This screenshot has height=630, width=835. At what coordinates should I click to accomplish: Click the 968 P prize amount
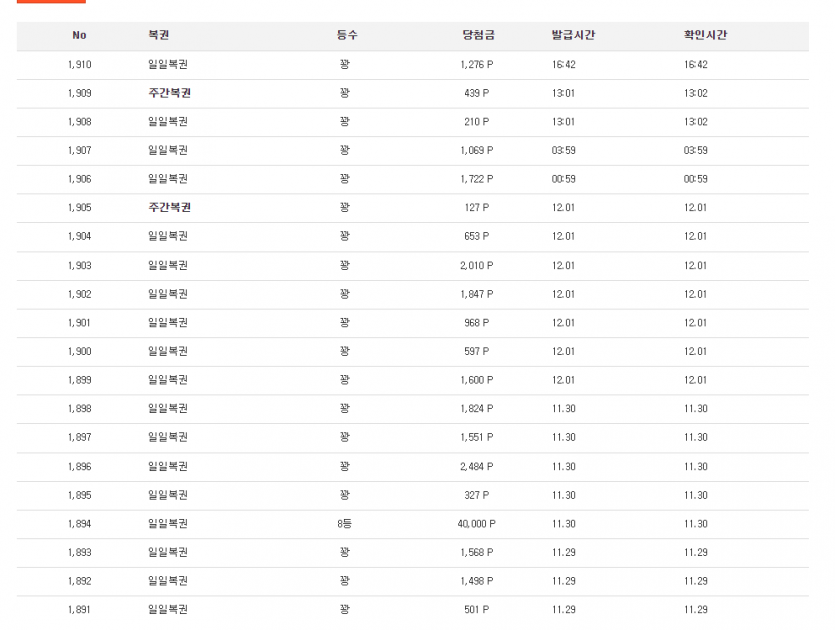pyautogui.click(x=477, y=323)
